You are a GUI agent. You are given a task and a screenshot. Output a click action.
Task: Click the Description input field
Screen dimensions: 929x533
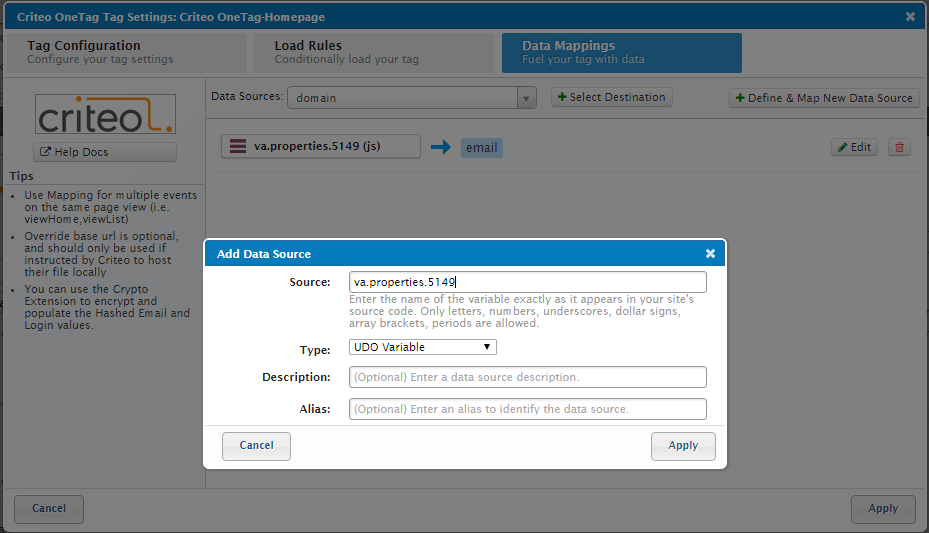coord(527,377)
